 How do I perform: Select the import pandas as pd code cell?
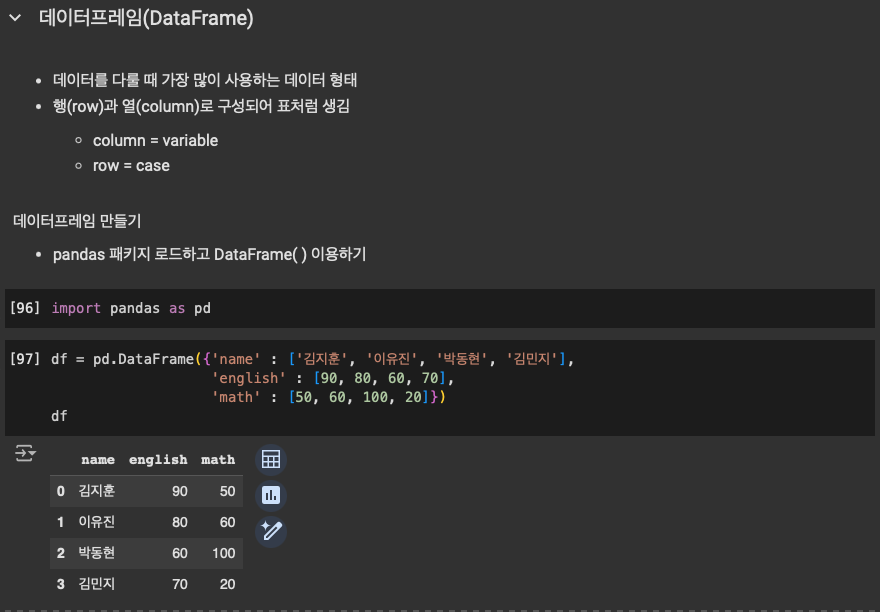440,308
